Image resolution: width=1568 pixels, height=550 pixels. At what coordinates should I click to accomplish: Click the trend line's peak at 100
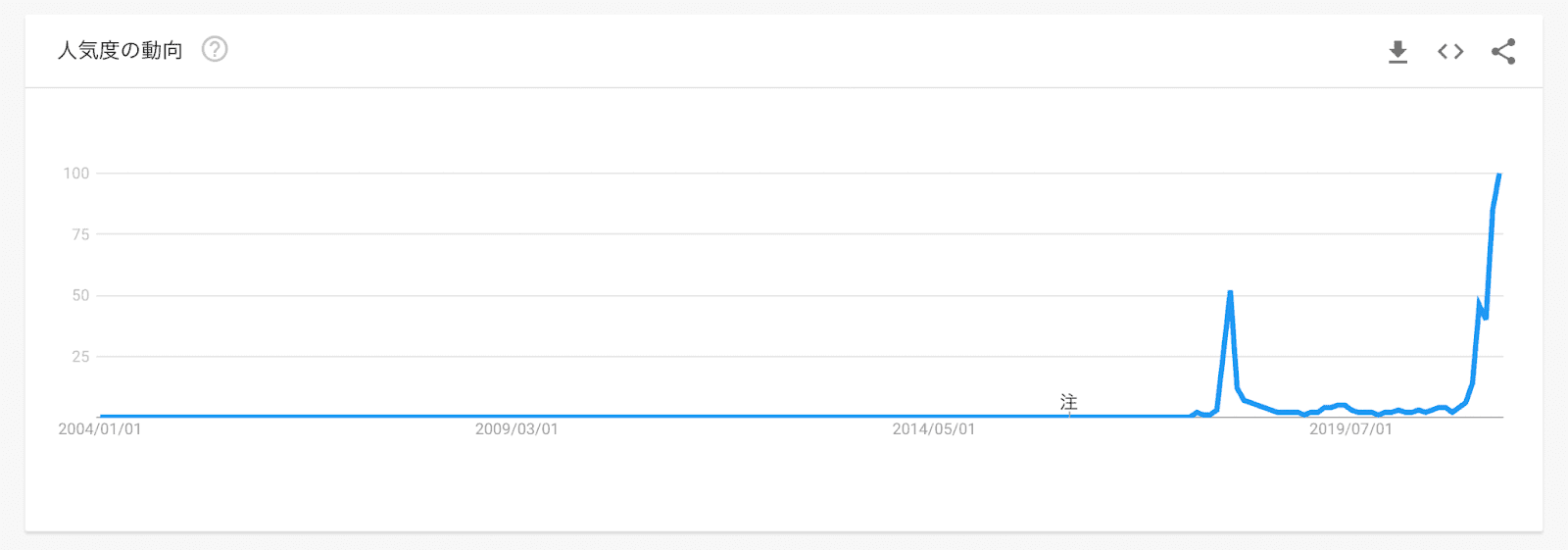(1498, 175)
